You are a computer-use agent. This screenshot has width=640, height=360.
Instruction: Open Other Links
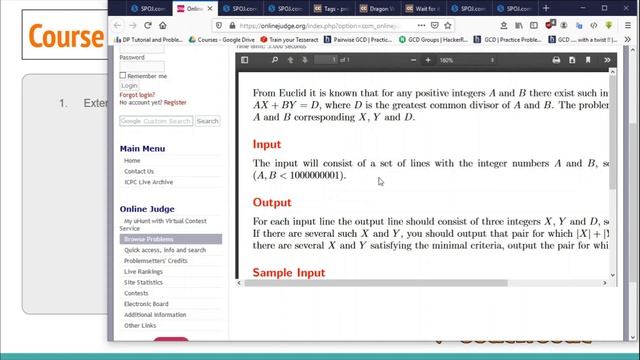tap(140, 326)
